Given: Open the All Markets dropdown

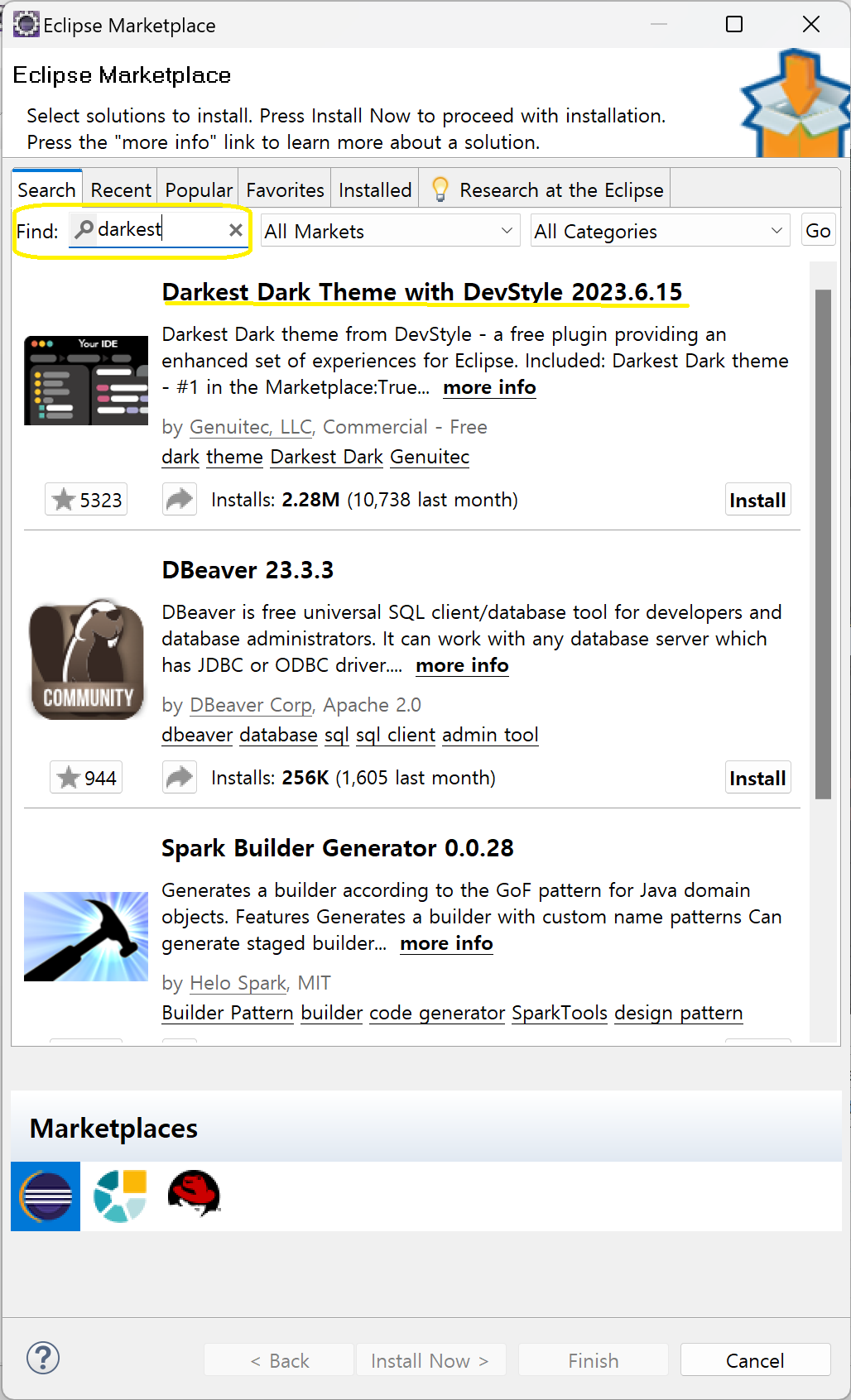Looking at the screenshot, I should [390, 231].
